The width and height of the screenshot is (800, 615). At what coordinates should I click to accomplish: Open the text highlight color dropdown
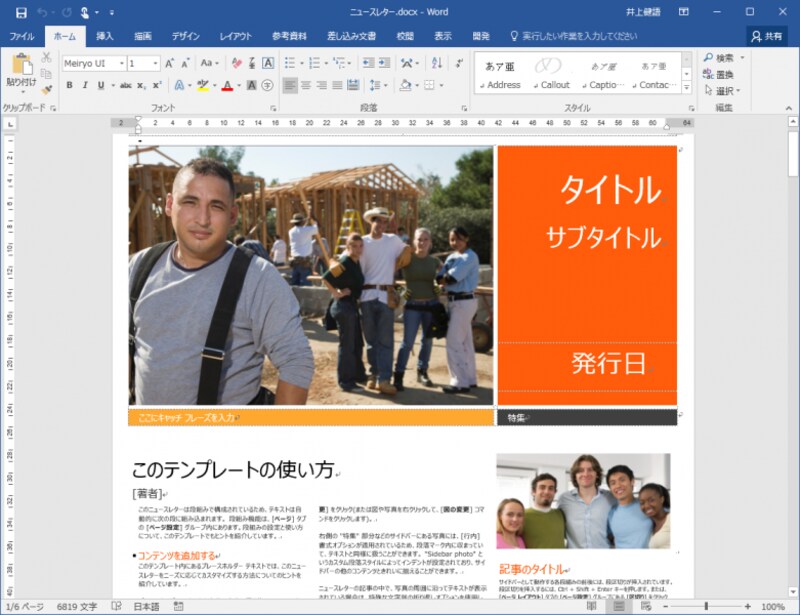pyautogui.click(x=215, y=84)
